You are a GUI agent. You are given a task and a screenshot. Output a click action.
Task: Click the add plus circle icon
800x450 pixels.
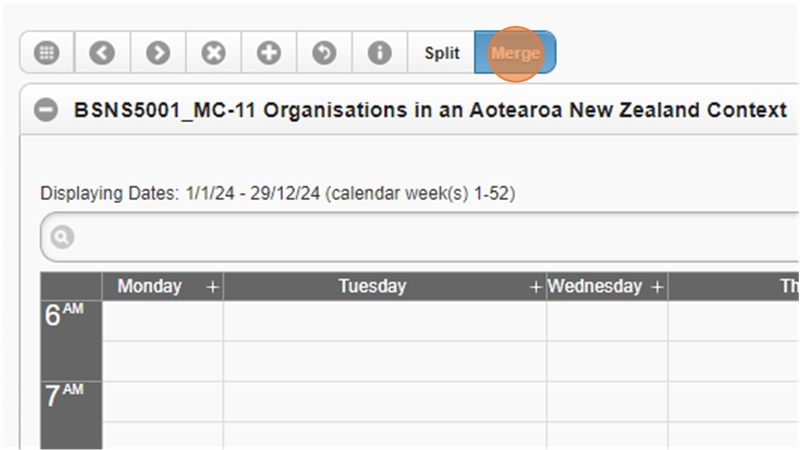coord(269,53)
